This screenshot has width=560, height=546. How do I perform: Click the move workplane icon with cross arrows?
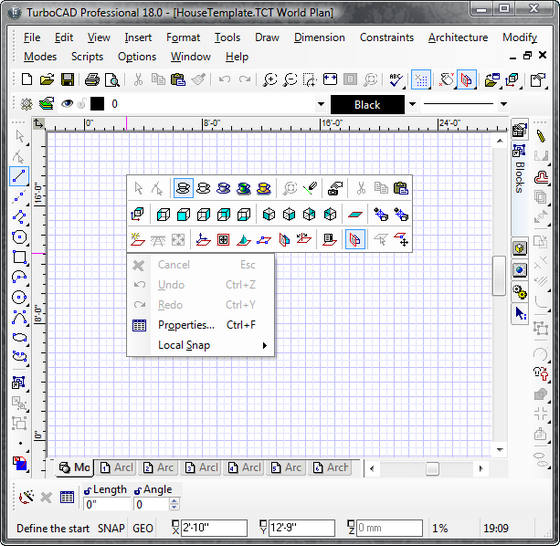tap(401, 240)
